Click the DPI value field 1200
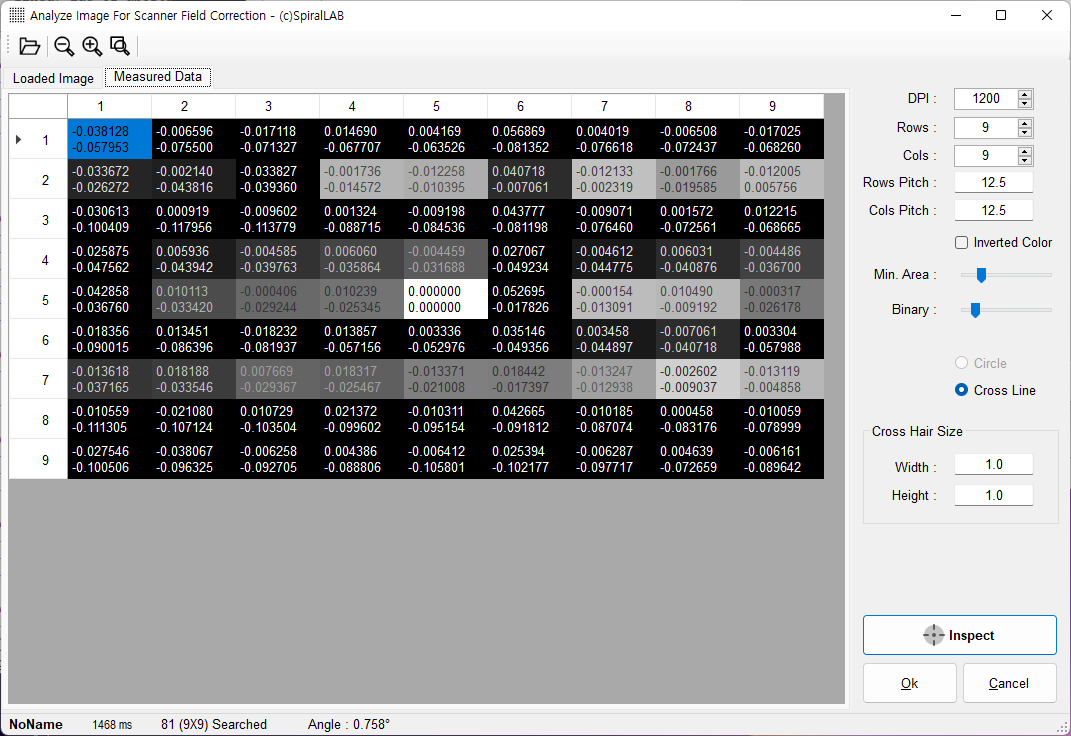The height and width of the screenshot is (736, 1071). pyautogui.click(x=986, y=98)
